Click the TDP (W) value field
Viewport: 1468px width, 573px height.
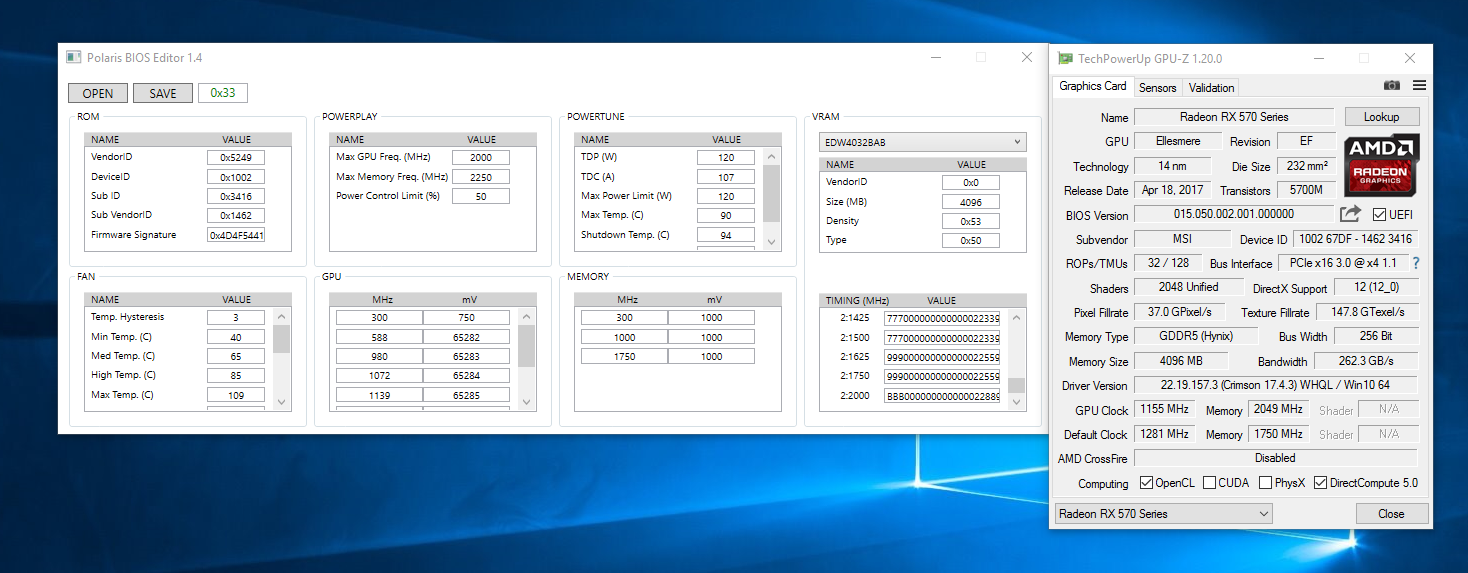pos(726,157)
